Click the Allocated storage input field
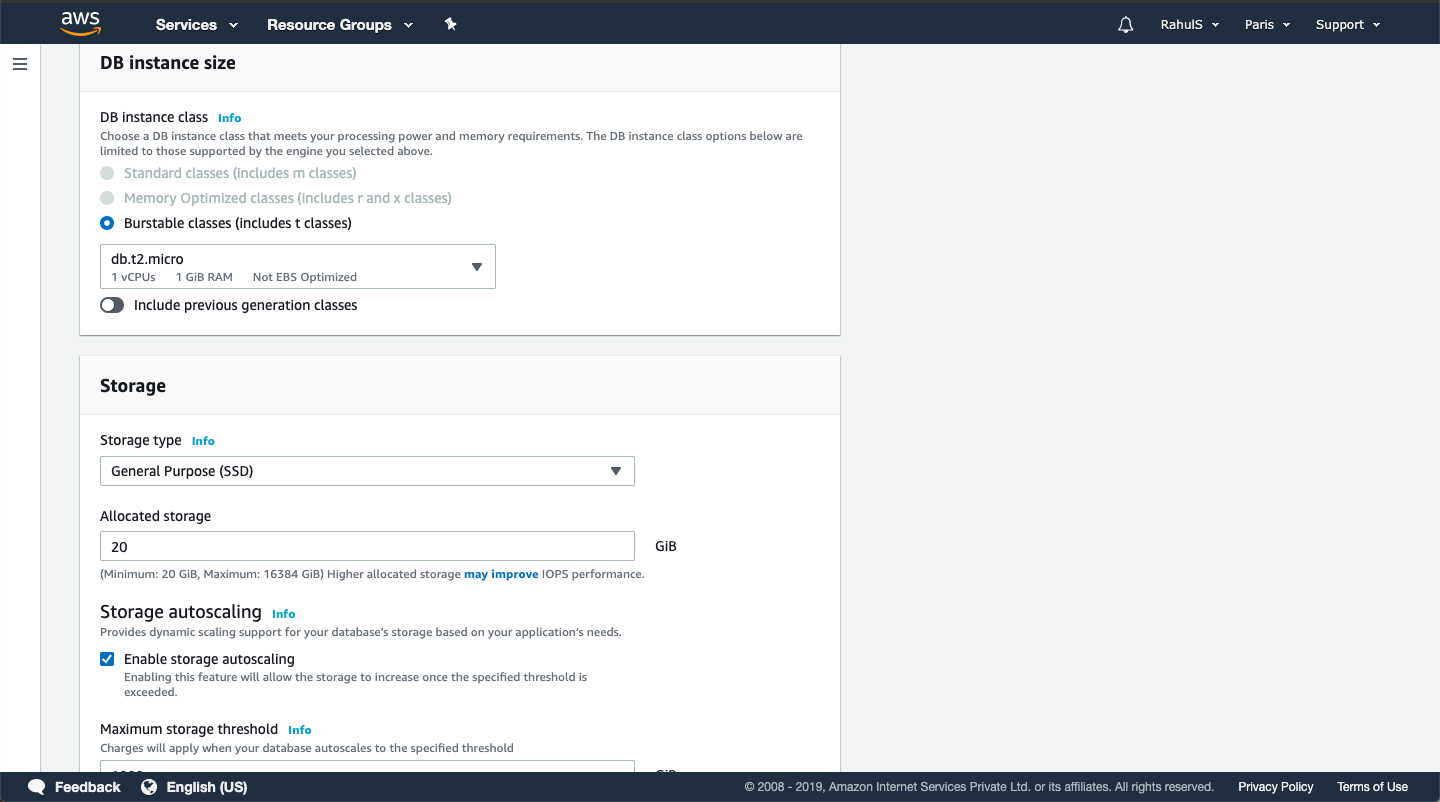This screenshot has width=1440, height=802. [x=367, y=546]
